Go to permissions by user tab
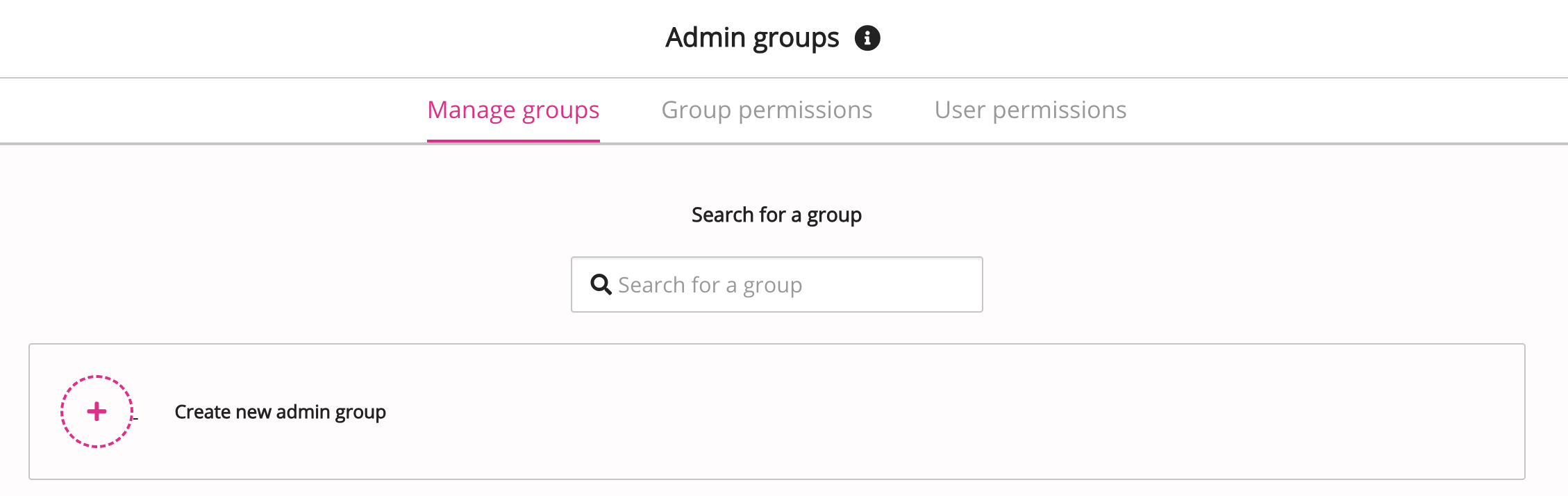Viewport: 1568px width, 496px height. [1030, 110]
